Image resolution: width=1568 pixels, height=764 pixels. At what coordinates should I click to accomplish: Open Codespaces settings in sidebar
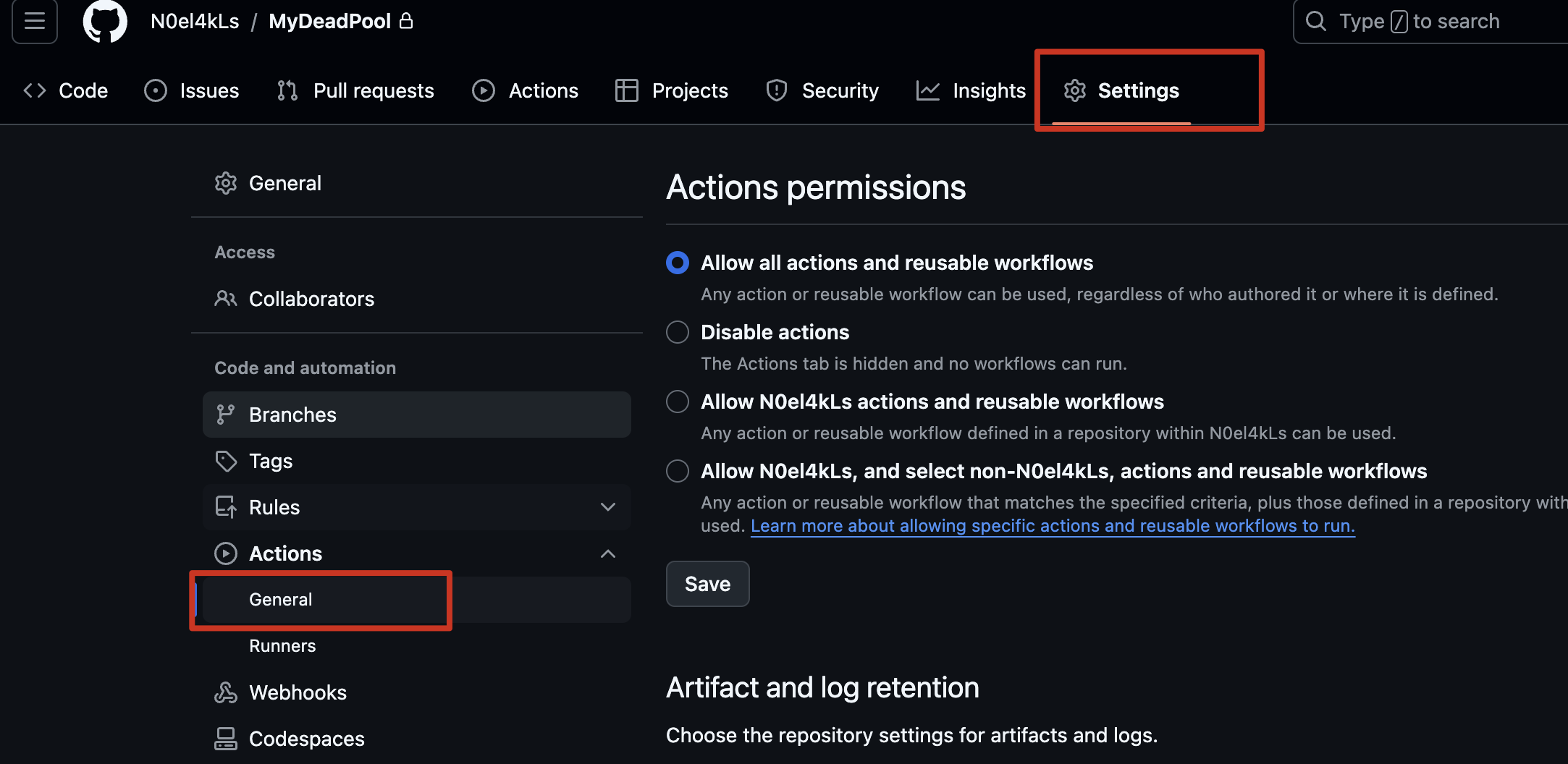point(417,739)
